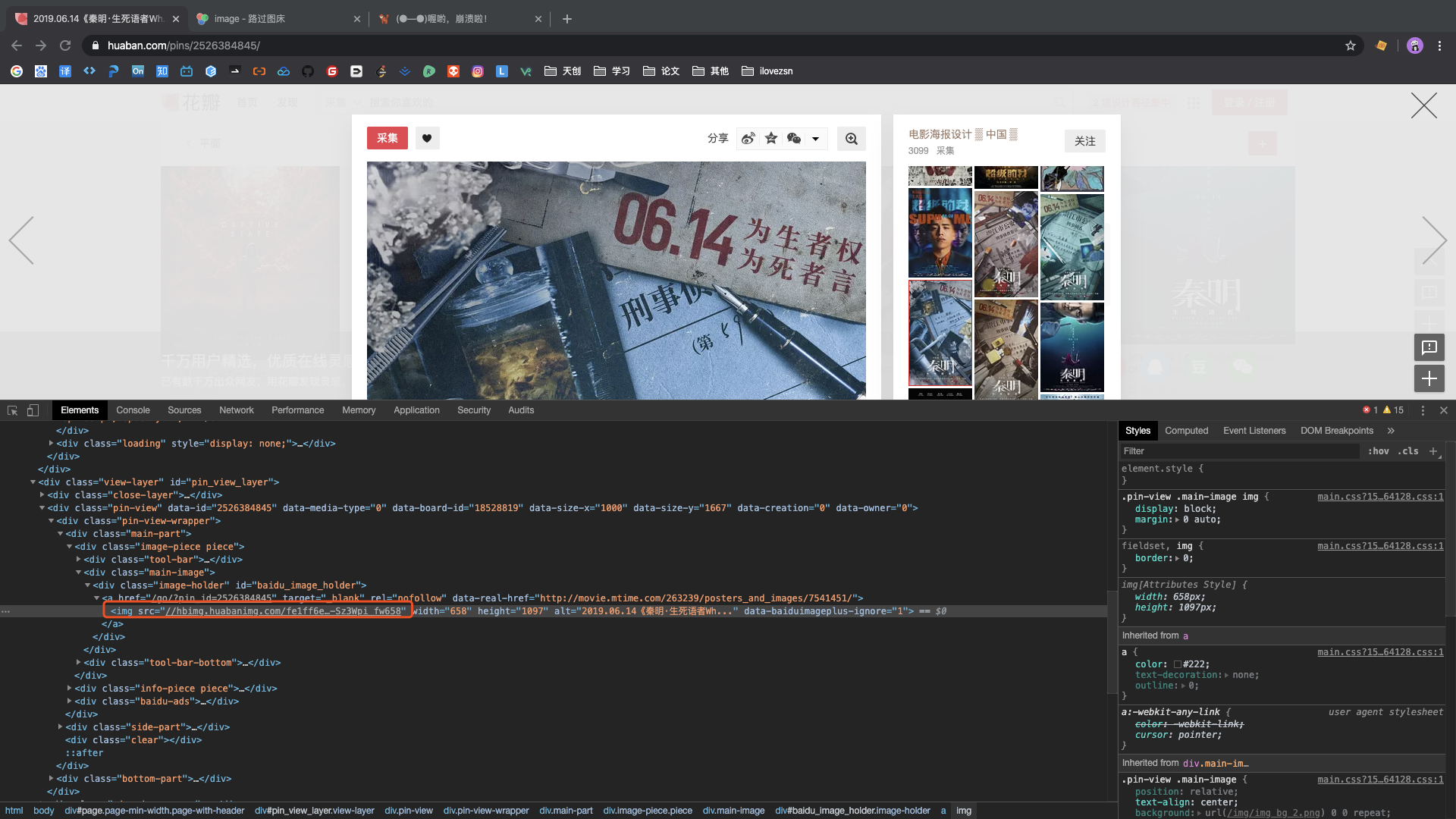This screenshot has width=1456, height=819.
Task: Click the heart like button
Action: [x=427, y=138]
